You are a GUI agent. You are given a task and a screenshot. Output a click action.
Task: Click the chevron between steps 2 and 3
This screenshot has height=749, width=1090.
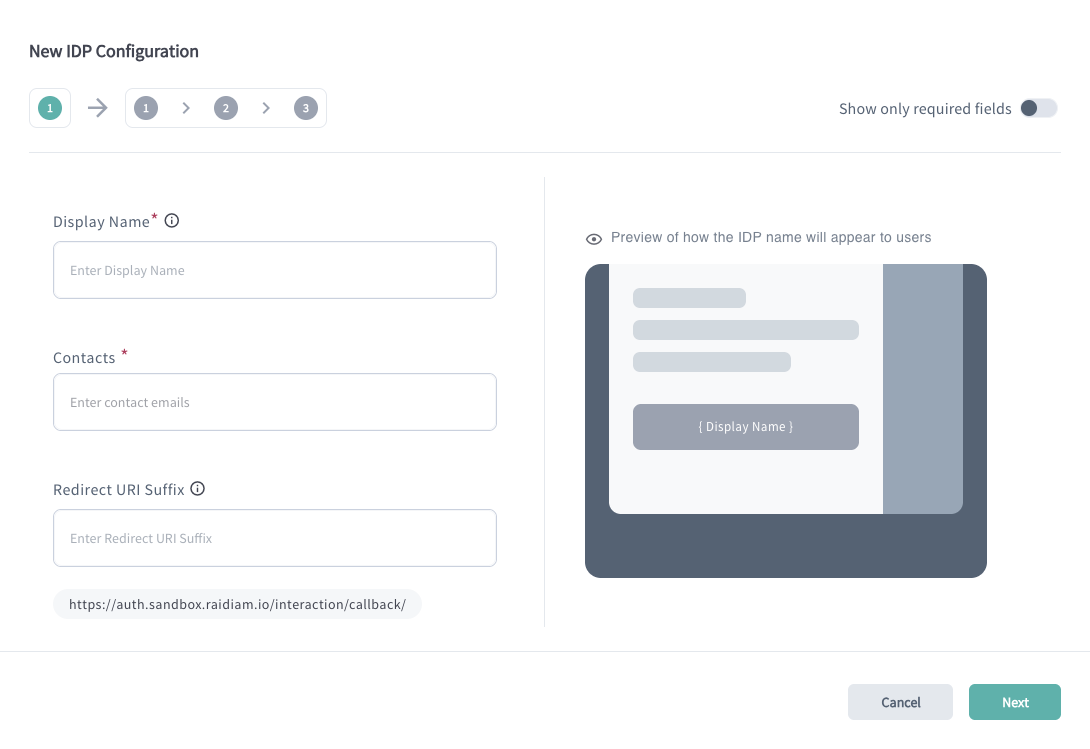(x=266, y=107)
